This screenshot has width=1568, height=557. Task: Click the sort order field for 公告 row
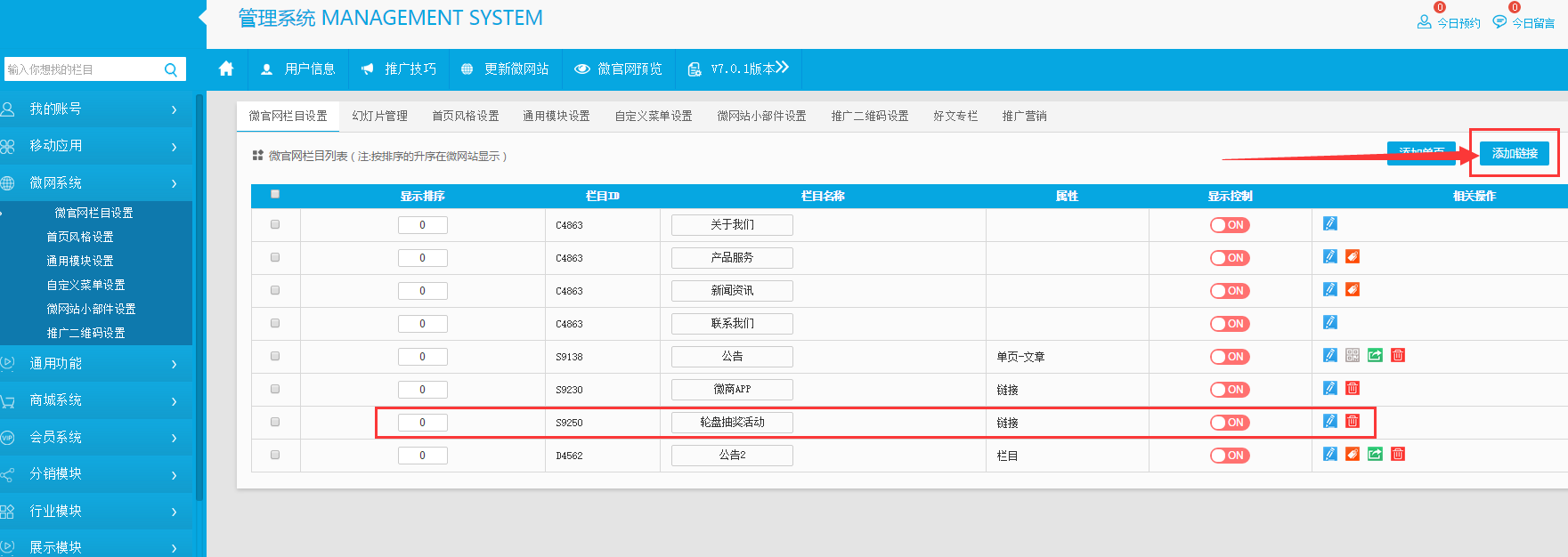click(422, 357)
